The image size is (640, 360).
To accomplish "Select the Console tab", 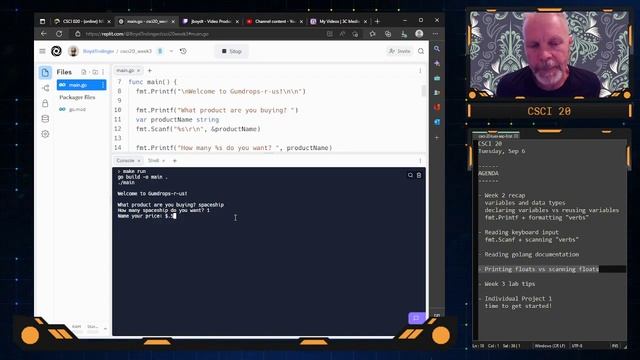I will pos(125,161).
